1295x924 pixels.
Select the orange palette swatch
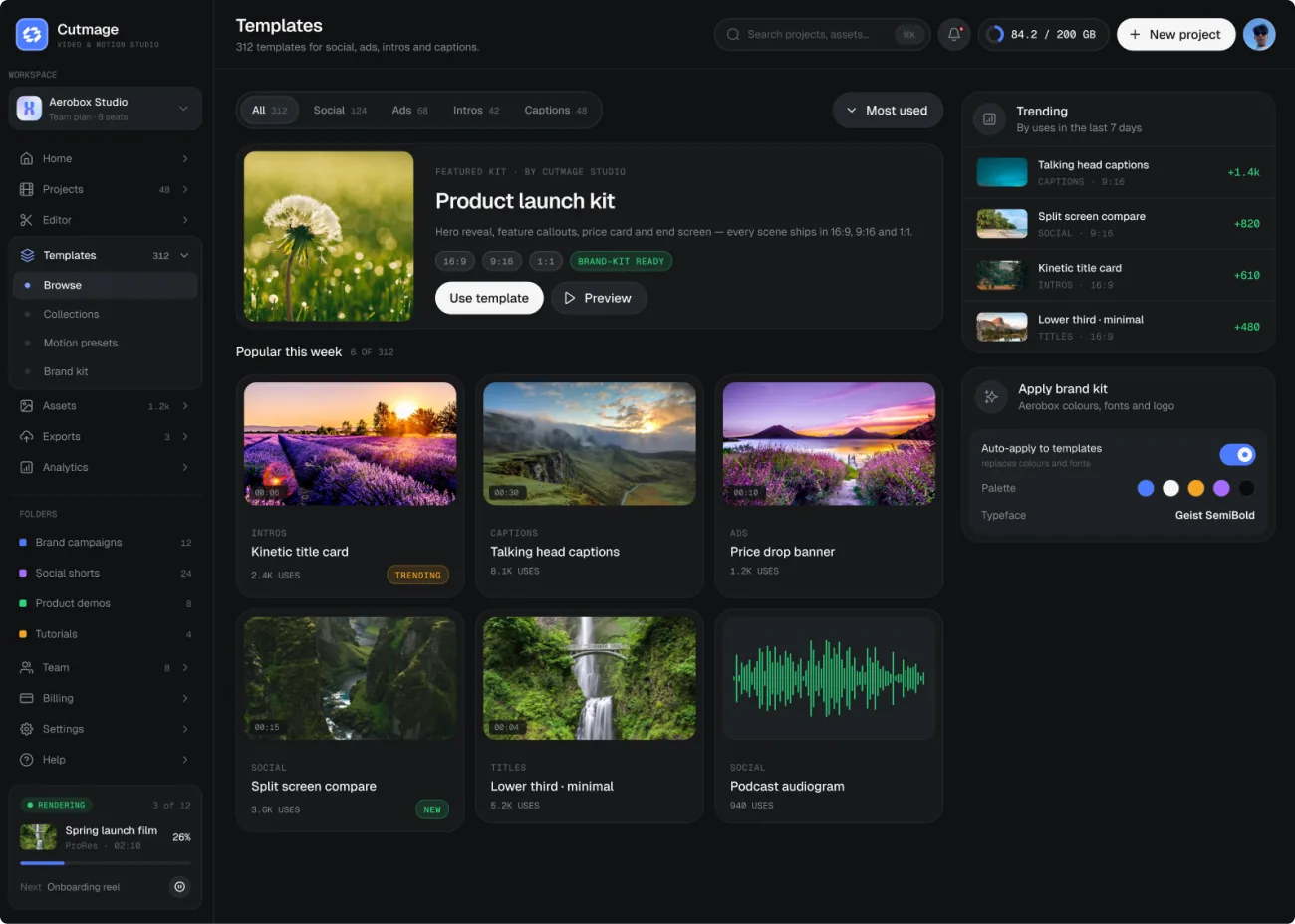point(1196,488)
